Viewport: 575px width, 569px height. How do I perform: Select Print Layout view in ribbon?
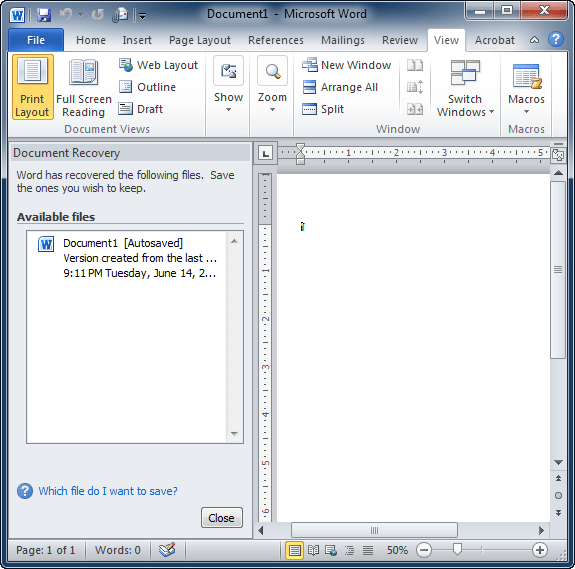32,87
